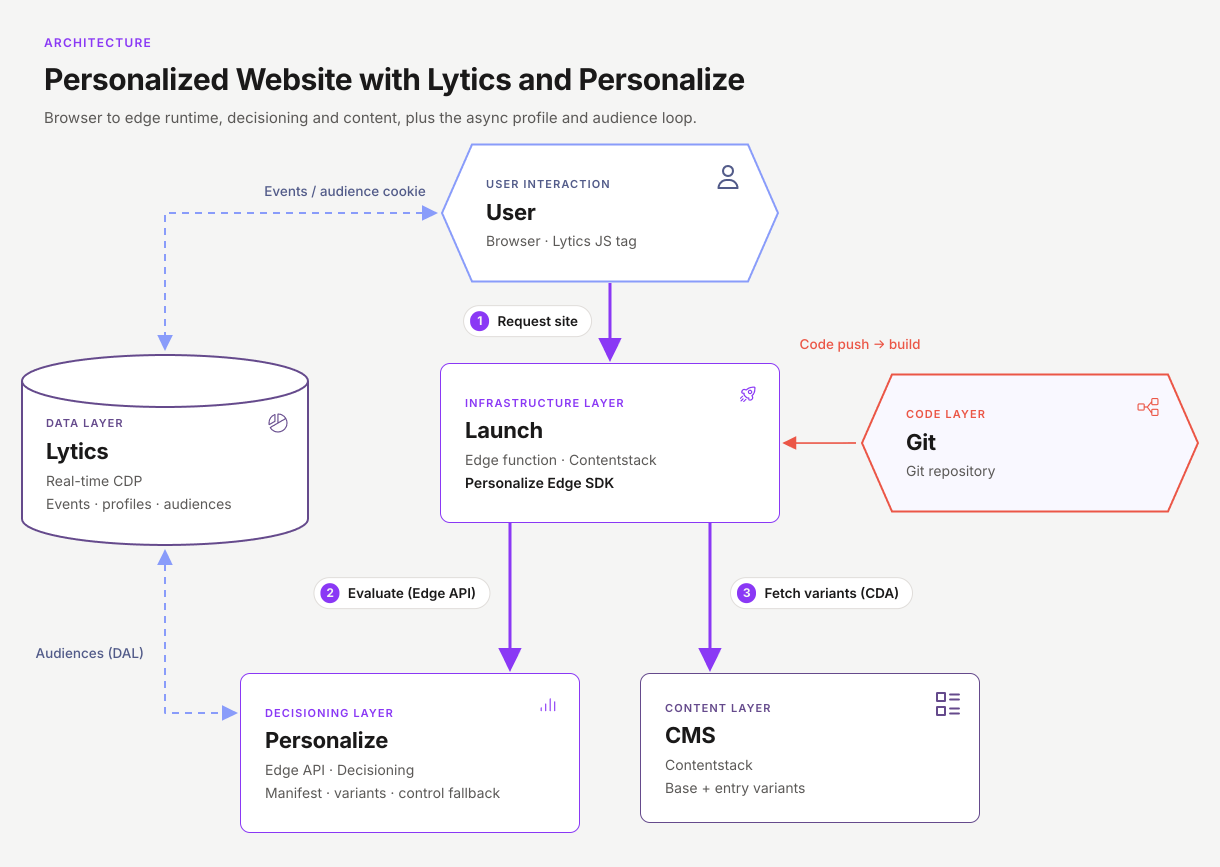Click the 'Lytics' node title
1220x867 pixels.
click(x=77, y=451)
